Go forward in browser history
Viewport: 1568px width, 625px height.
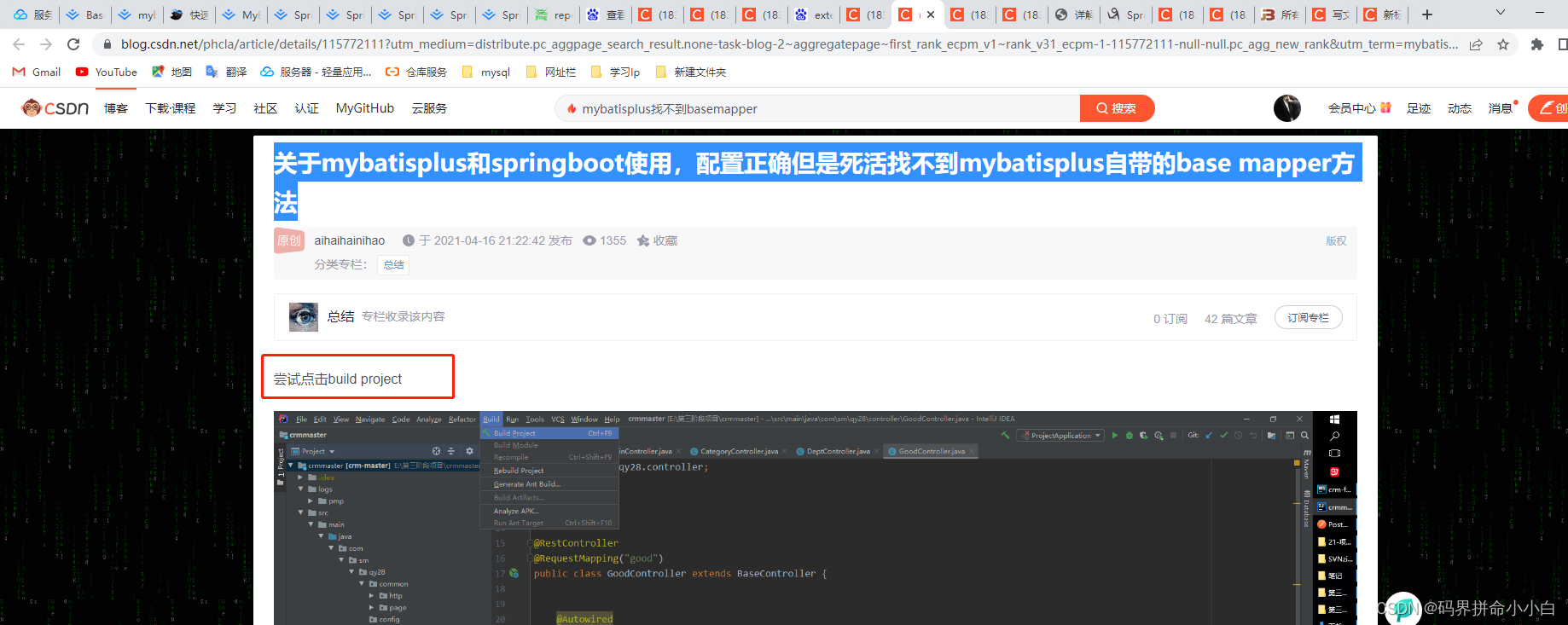[46, 44]
